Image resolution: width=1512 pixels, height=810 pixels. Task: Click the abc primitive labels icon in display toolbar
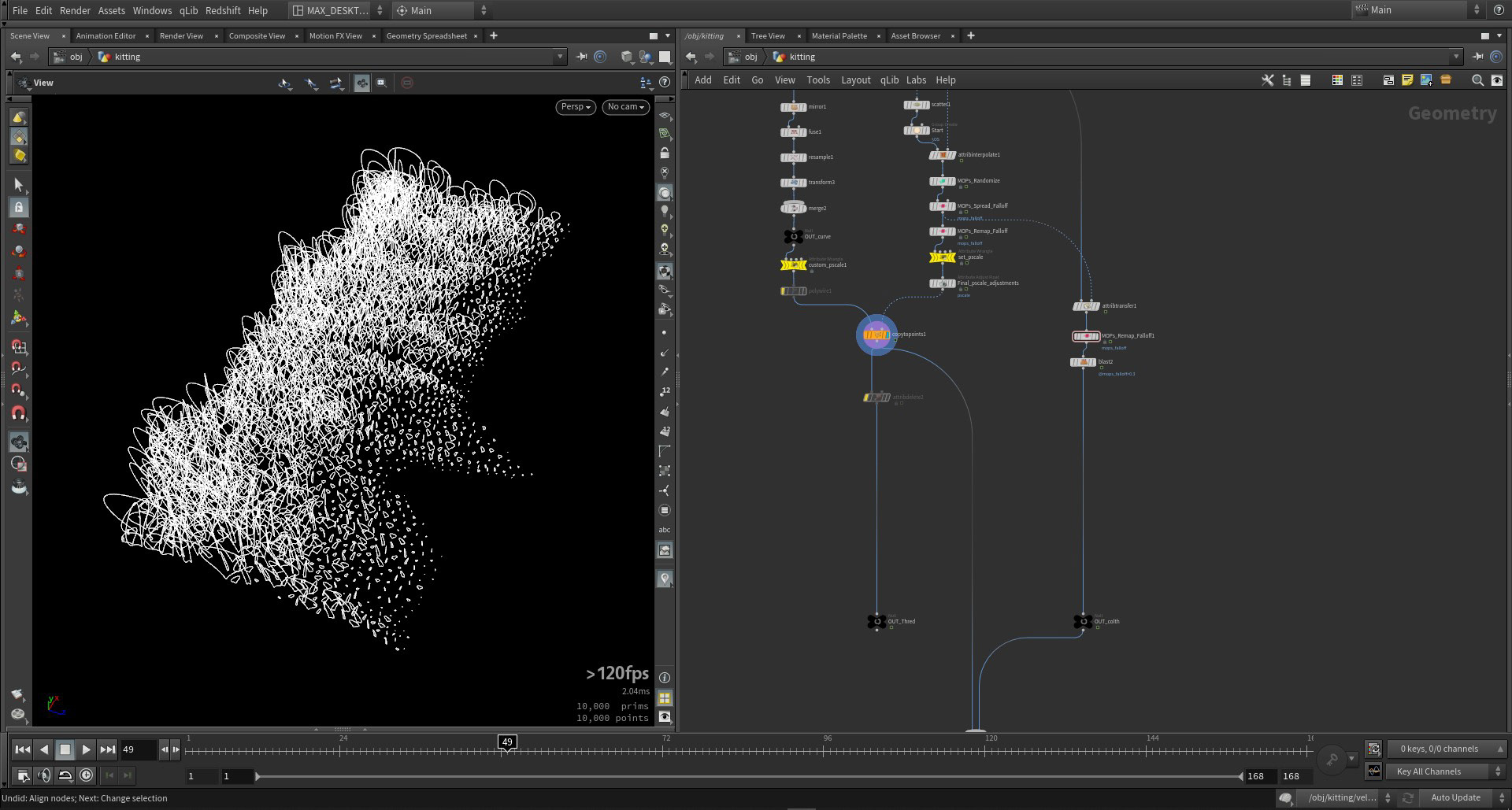click(665, 529)
